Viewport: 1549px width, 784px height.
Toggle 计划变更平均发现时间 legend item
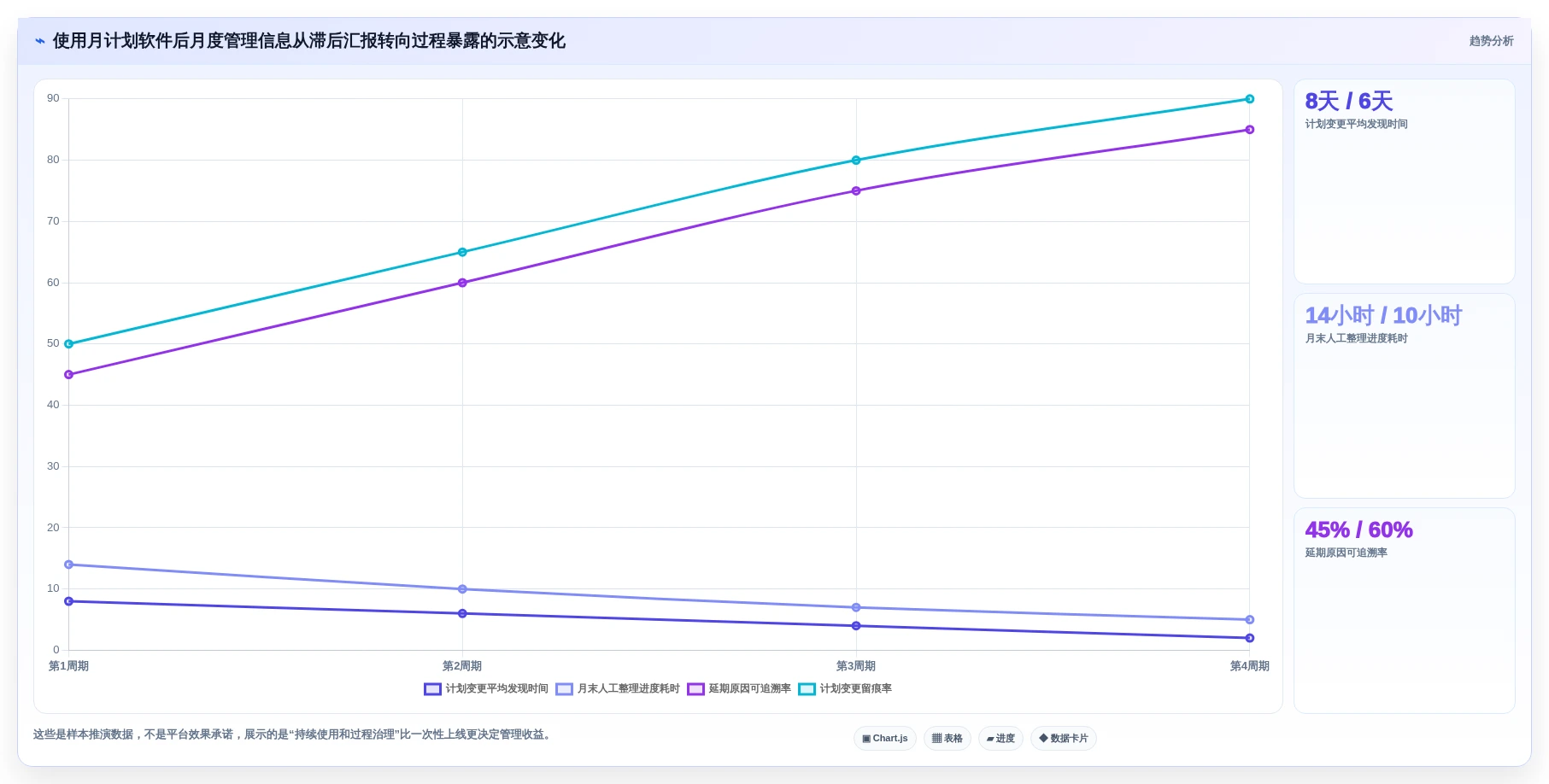click(486, 688)
